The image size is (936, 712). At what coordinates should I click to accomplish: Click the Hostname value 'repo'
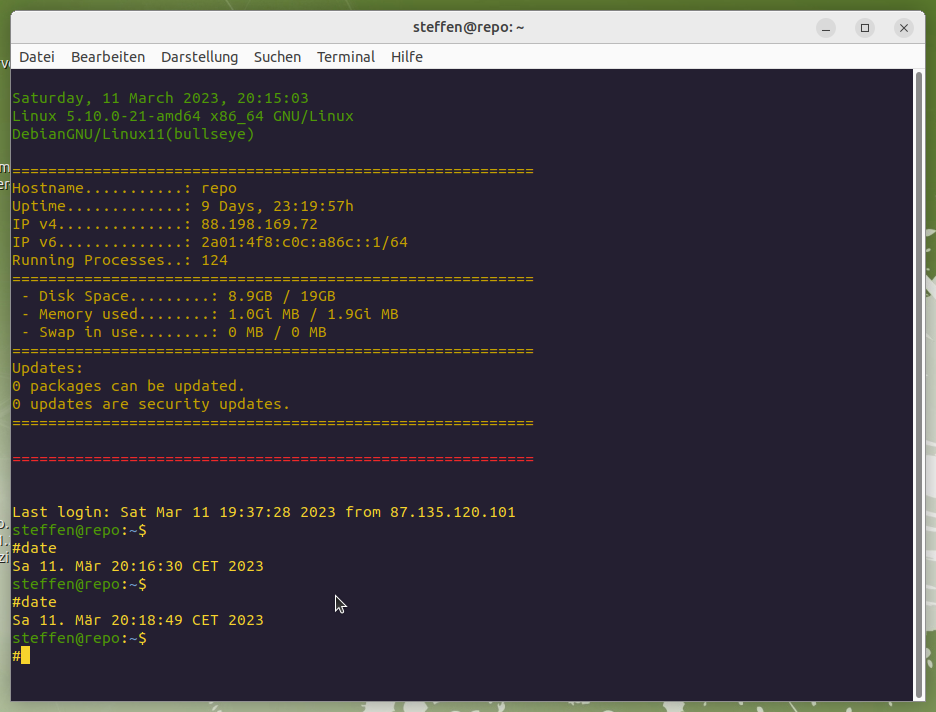(x=219, y=189)
